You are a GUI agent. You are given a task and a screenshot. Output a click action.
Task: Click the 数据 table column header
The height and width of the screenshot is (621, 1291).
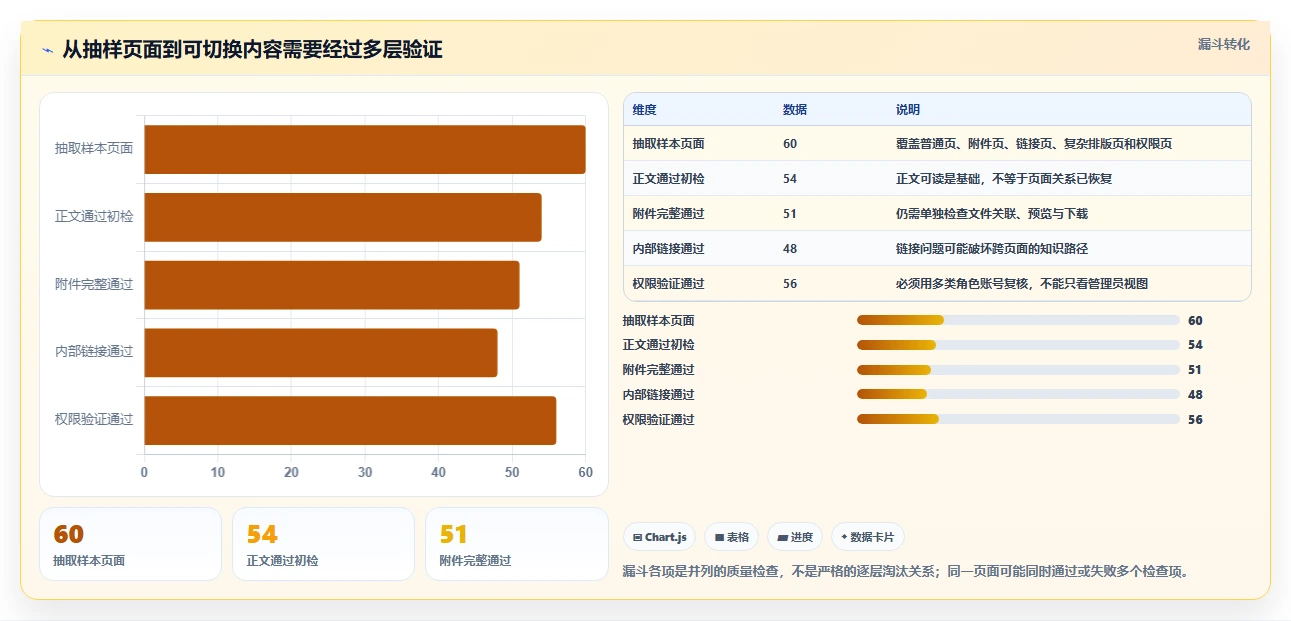pos(795,110)
